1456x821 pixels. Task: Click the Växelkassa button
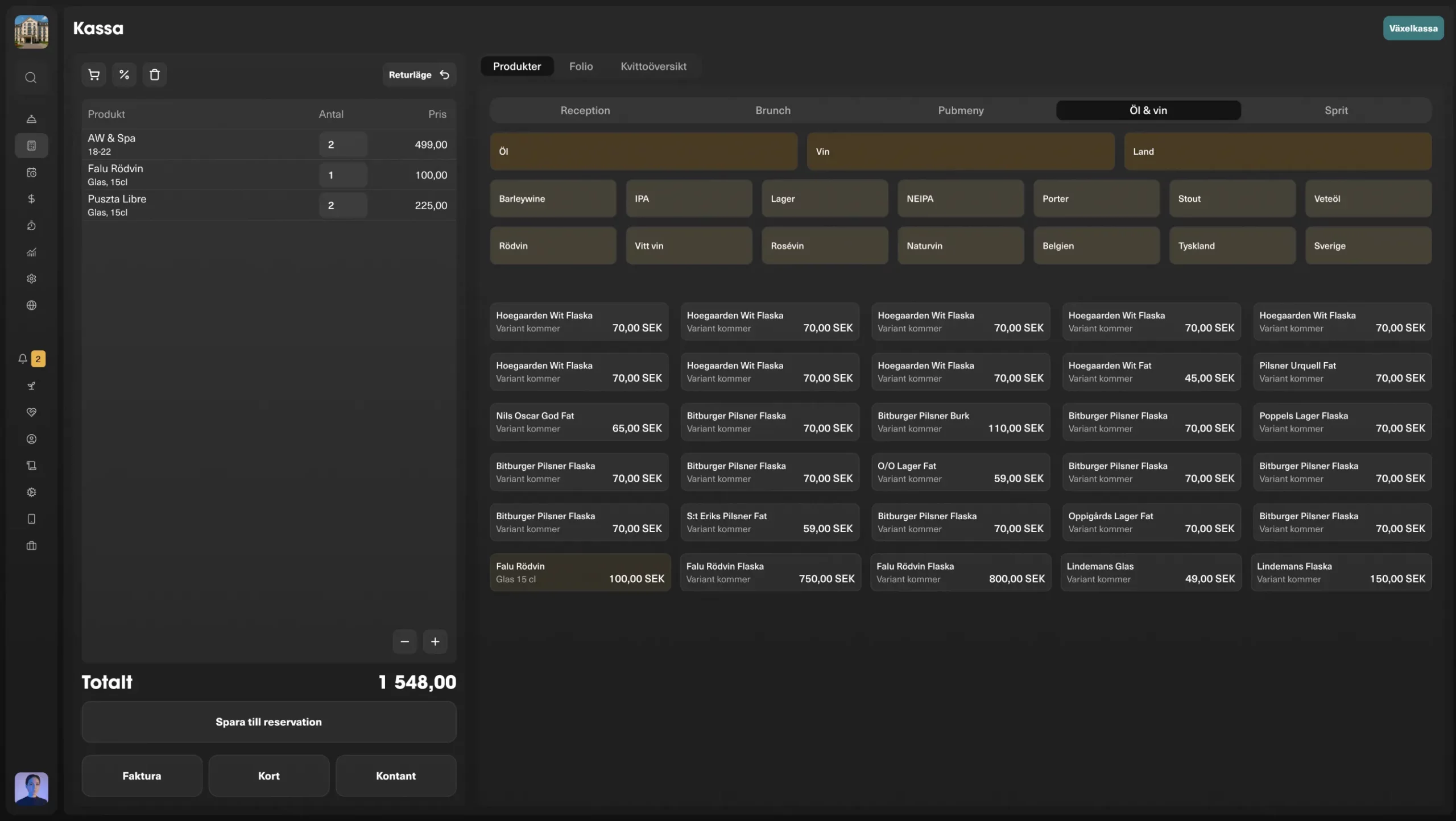tap(1413, 28)
